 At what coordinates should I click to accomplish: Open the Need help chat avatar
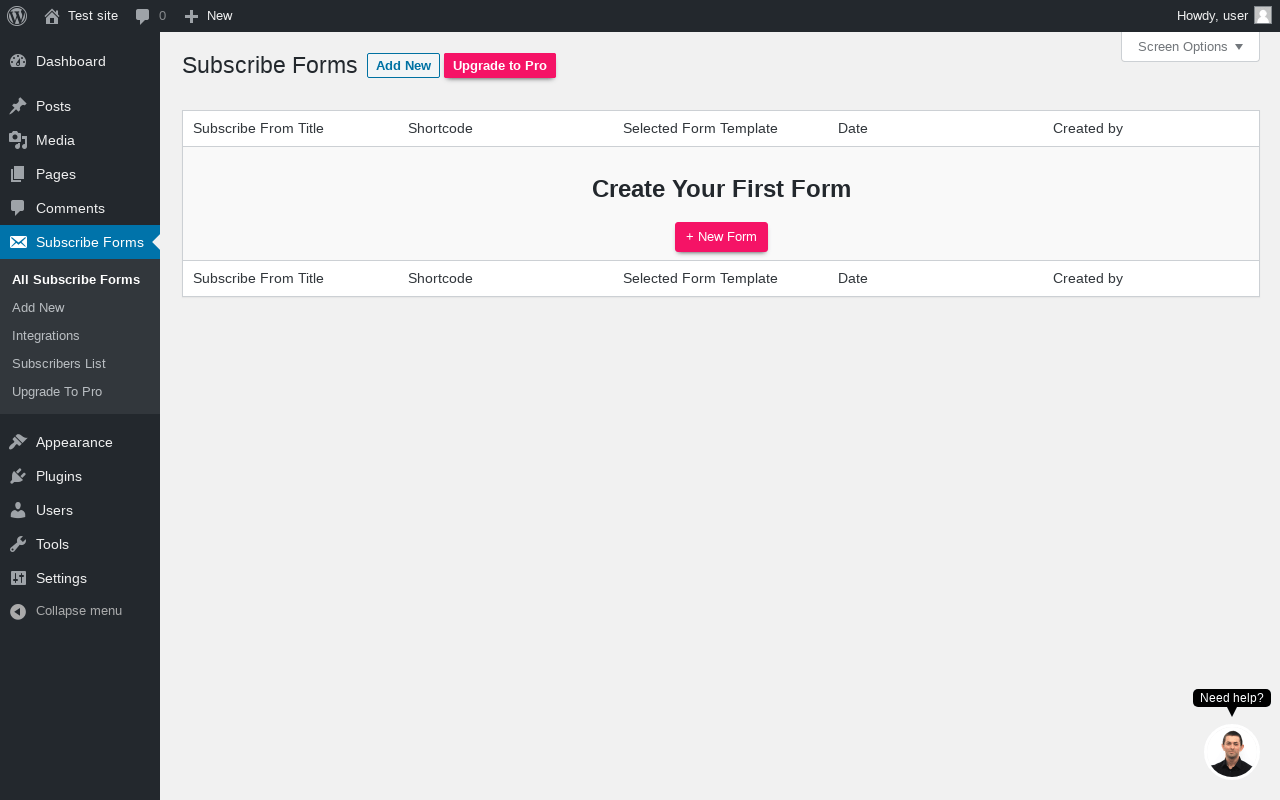1231,752
